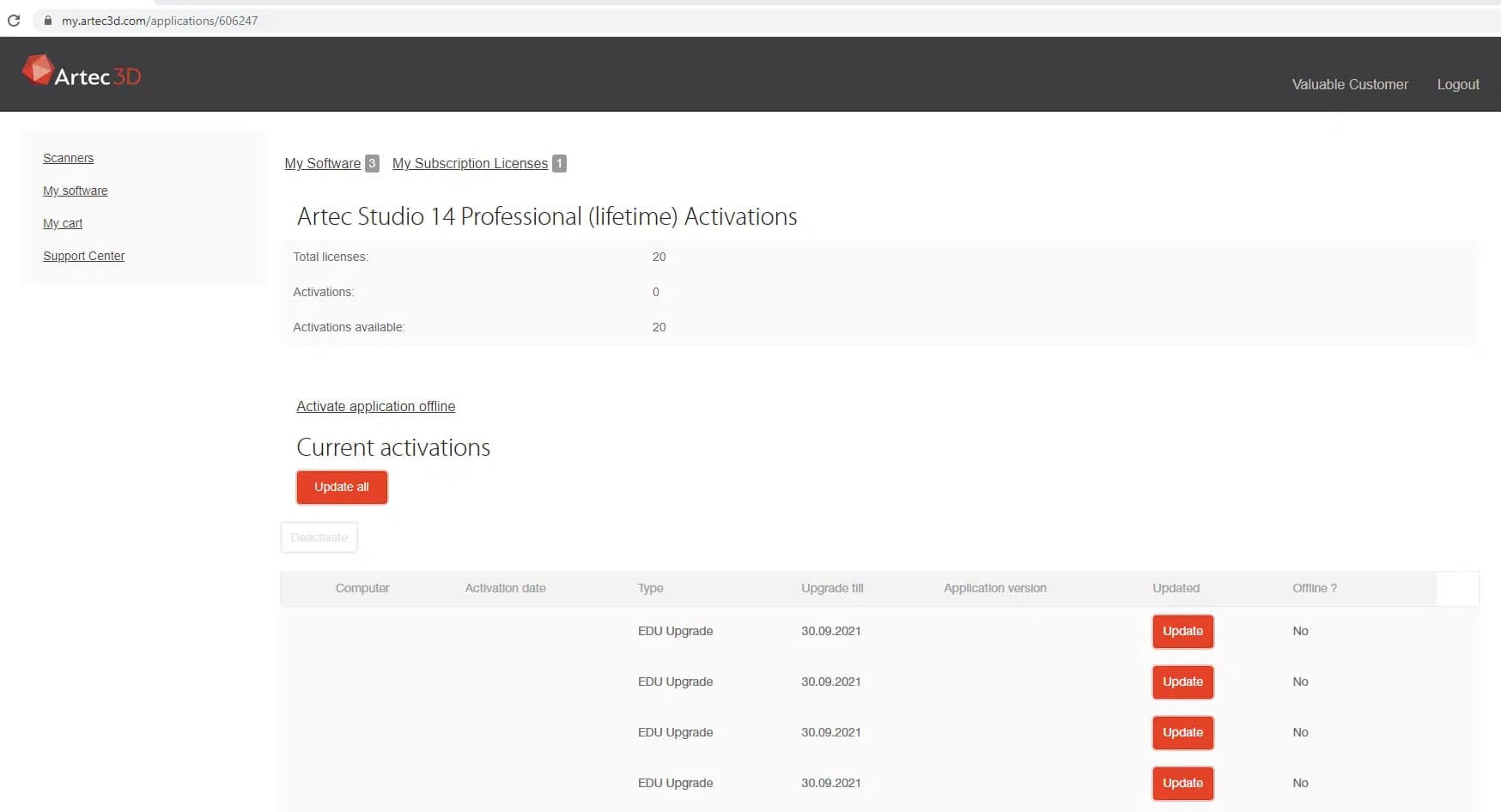Click the browser reload page icon
This screenshot has height=812, width=1501.
pyautogui.click(x=14, y=21)
